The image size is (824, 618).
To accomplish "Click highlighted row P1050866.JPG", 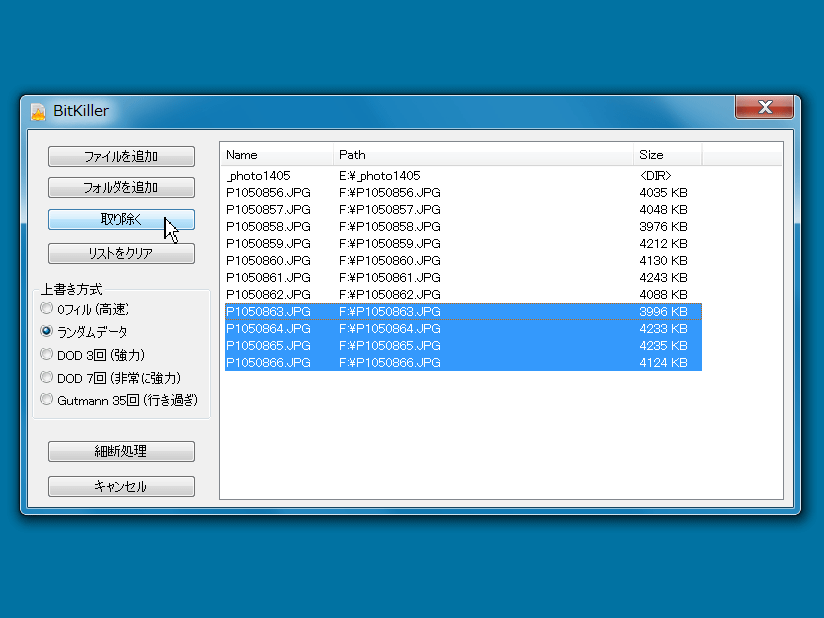I will tap(464, 363).
